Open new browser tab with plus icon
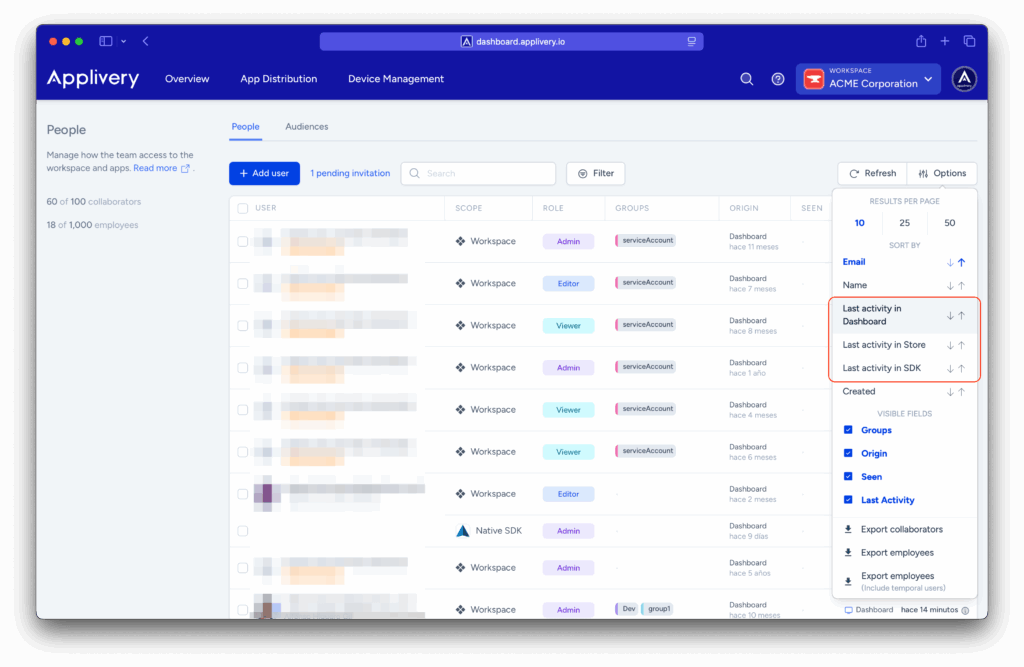Image resolution: width=1024 pixels, height=667 pixels. (945, 41)
